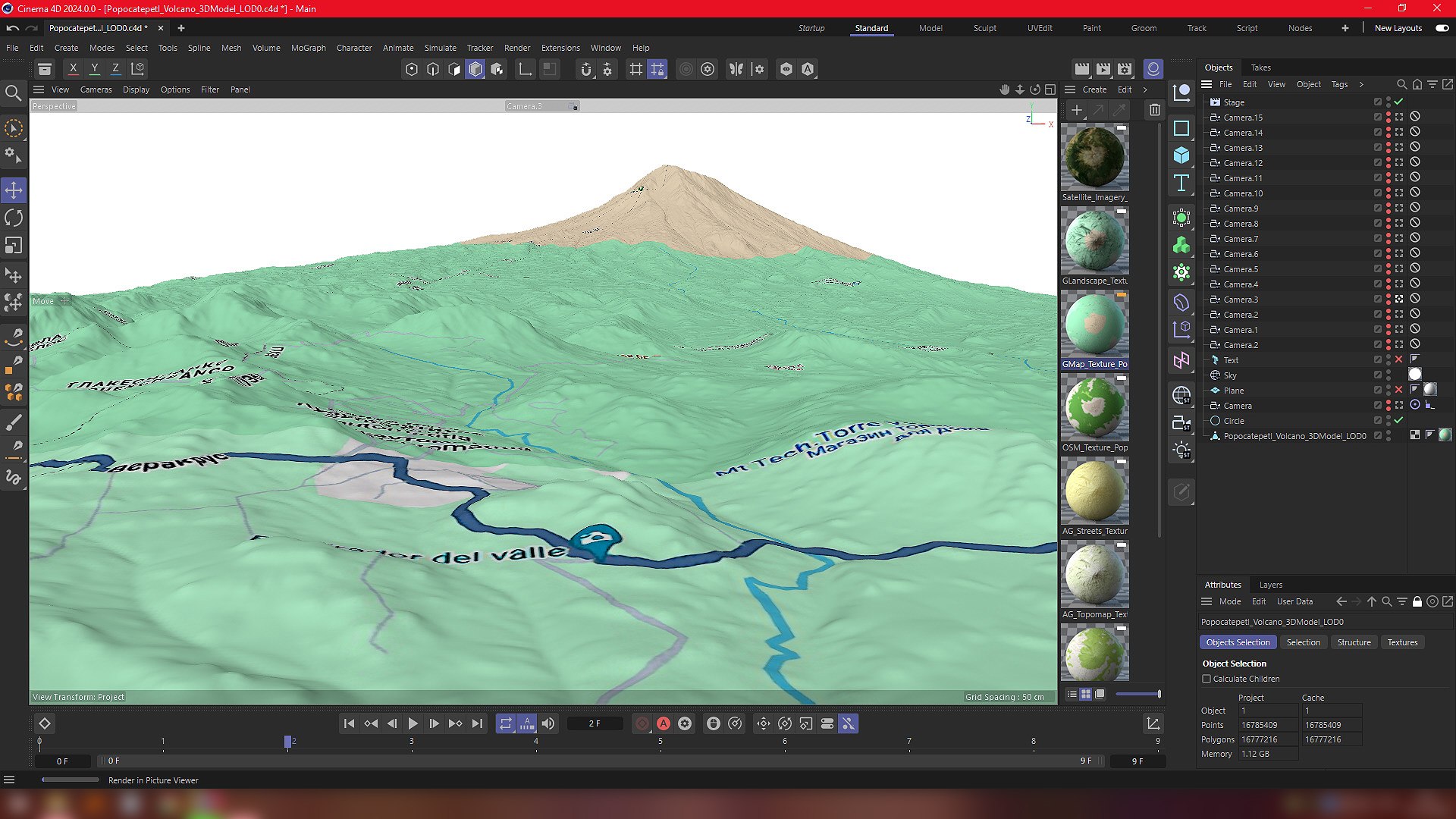
Task: Open the Camera.3 viewport camera dropdown
Action: tap(541, 106)
